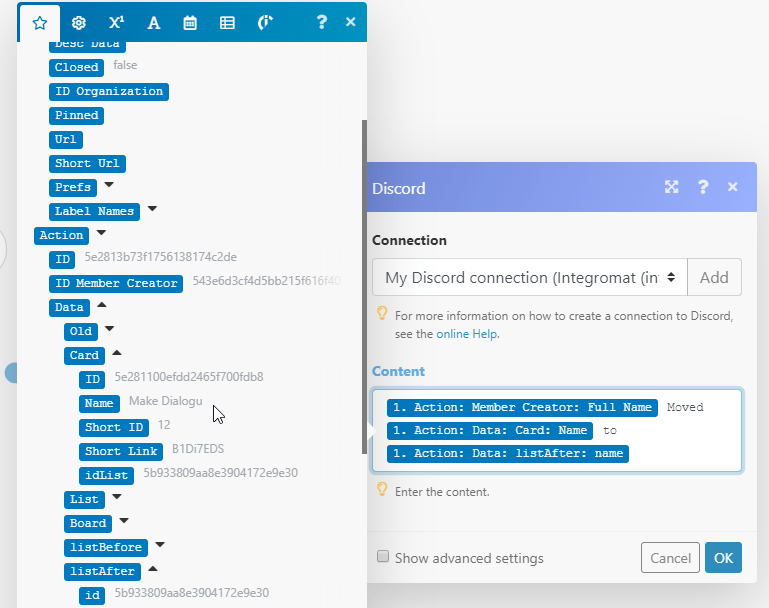
Task: Open the starred favorites tab
Action: tap(40, 23)
